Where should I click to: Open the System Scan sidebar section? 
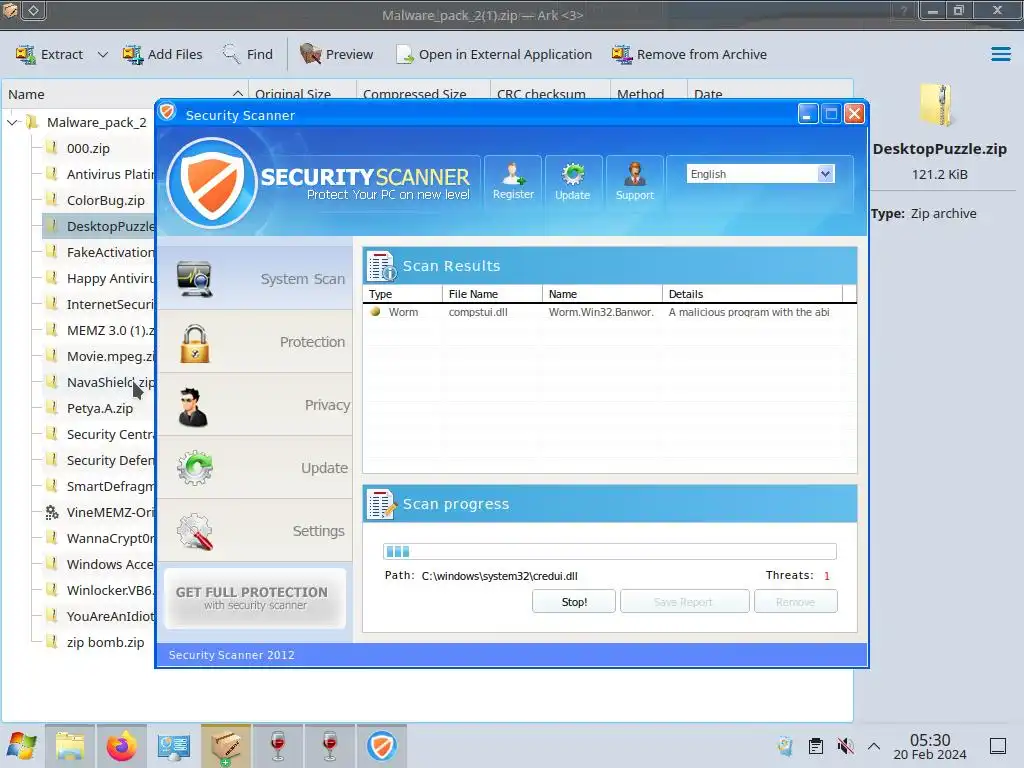(255, 279)
